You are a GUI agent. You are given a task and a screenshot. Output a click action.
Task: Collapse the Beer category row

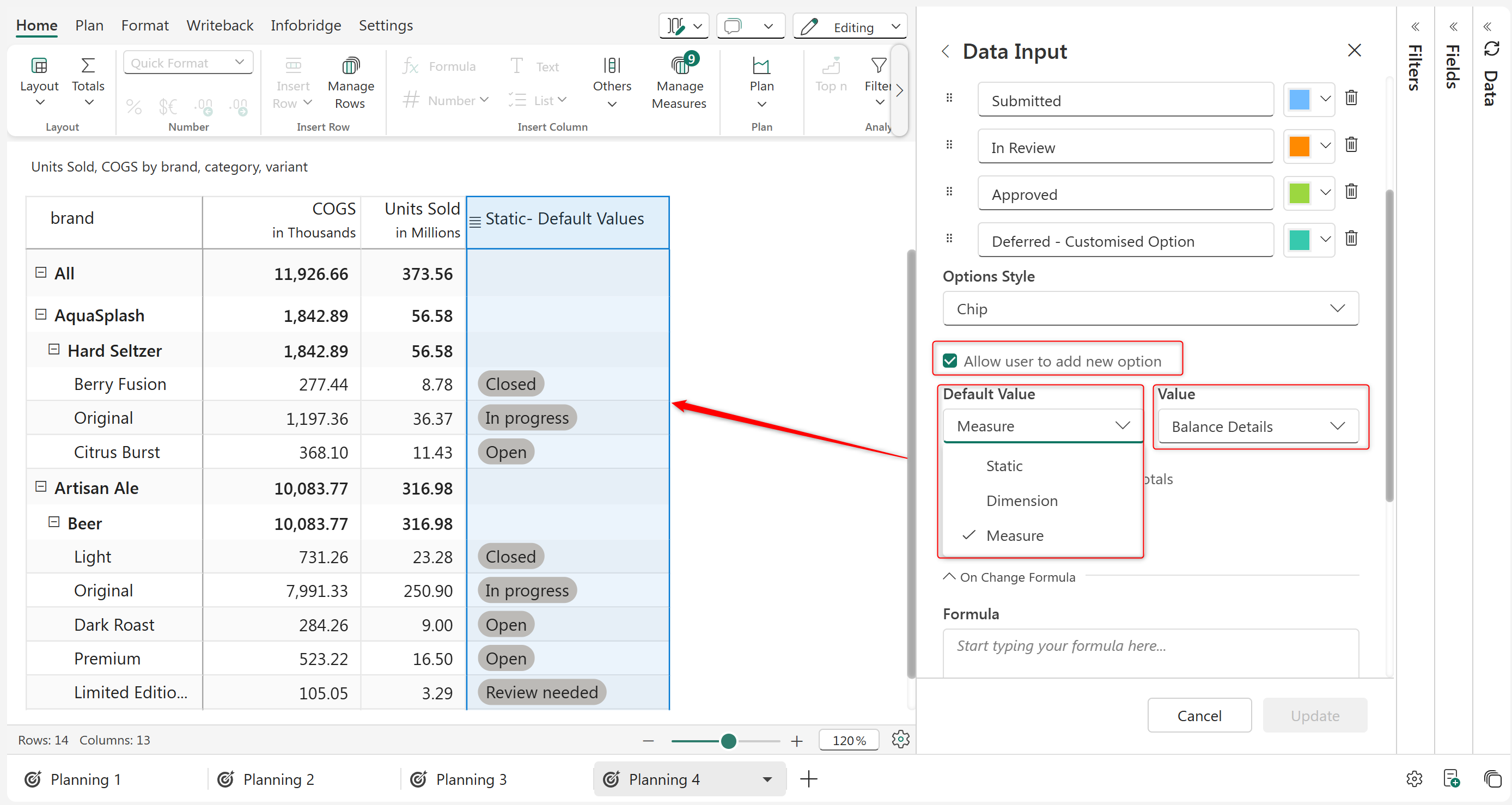pyautogui.click(x=54, y=522)
